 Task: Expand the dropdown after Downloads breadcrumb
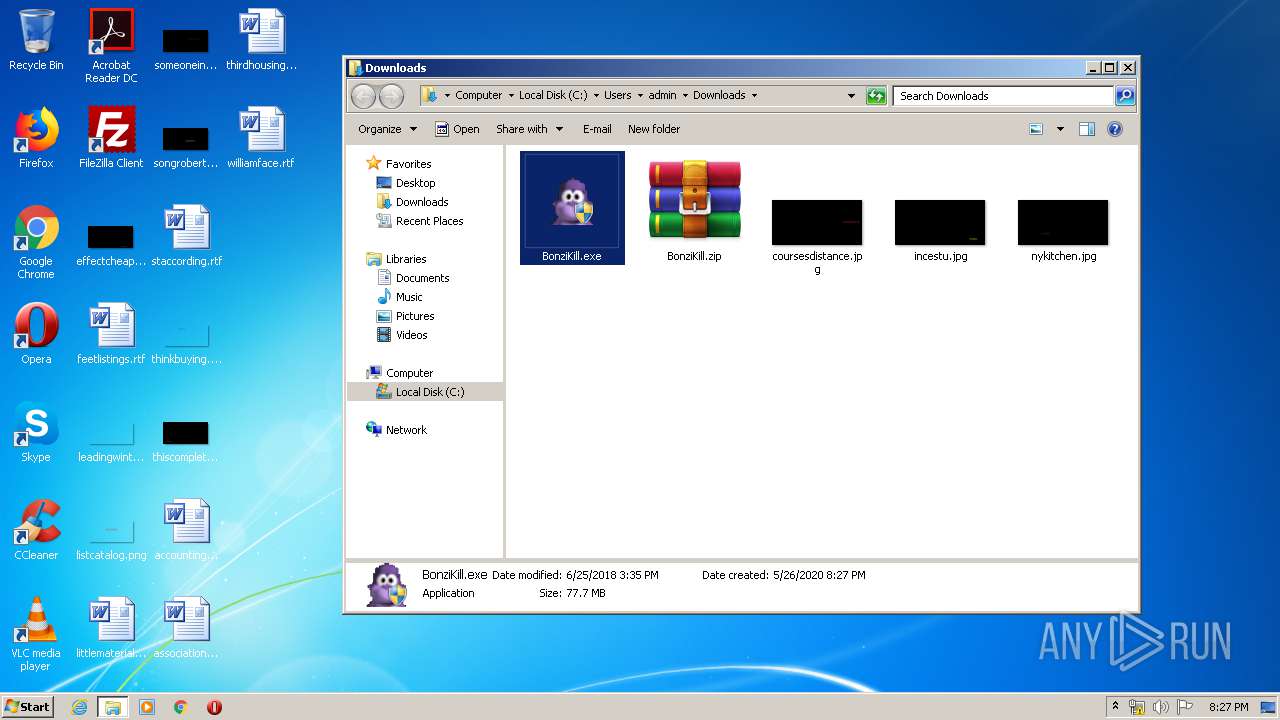pos(754,96)
